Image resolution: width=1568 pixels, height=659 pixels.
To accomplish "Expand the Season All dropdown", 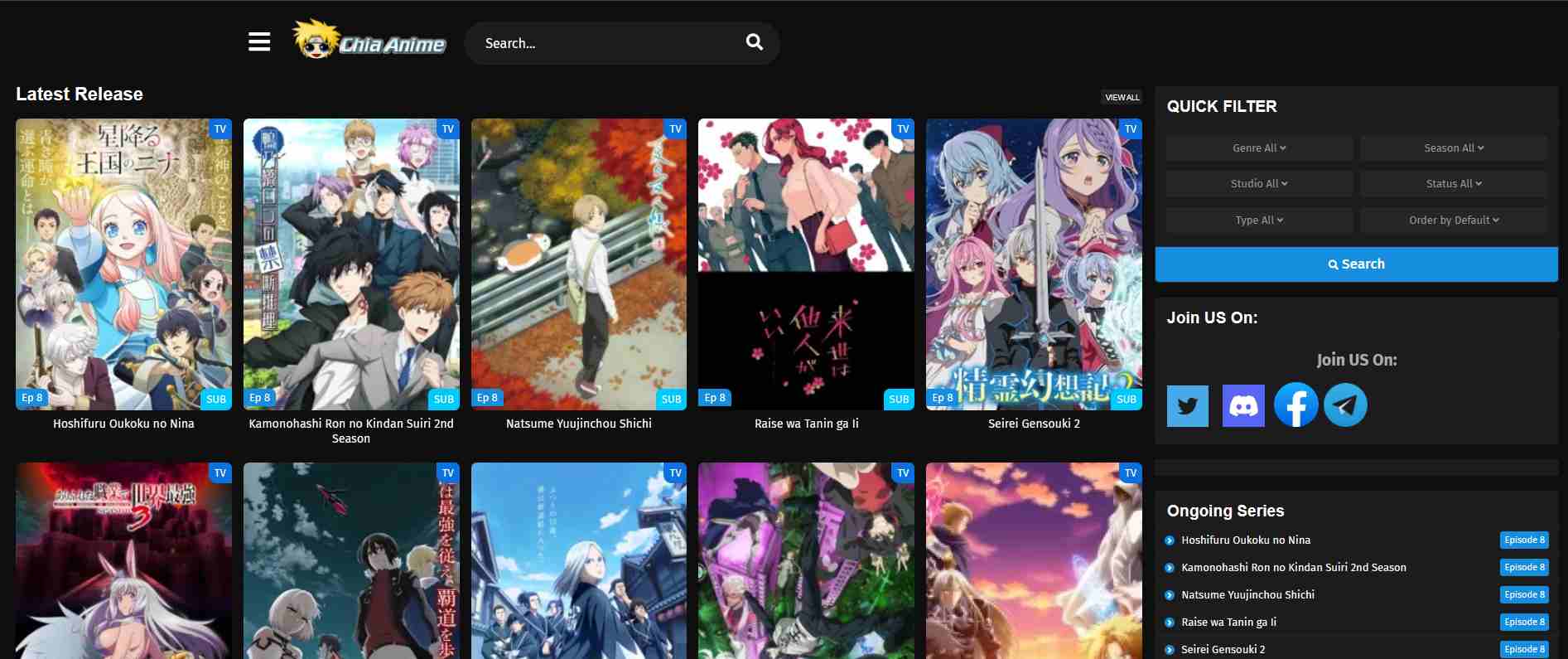I will (1454, 148).
